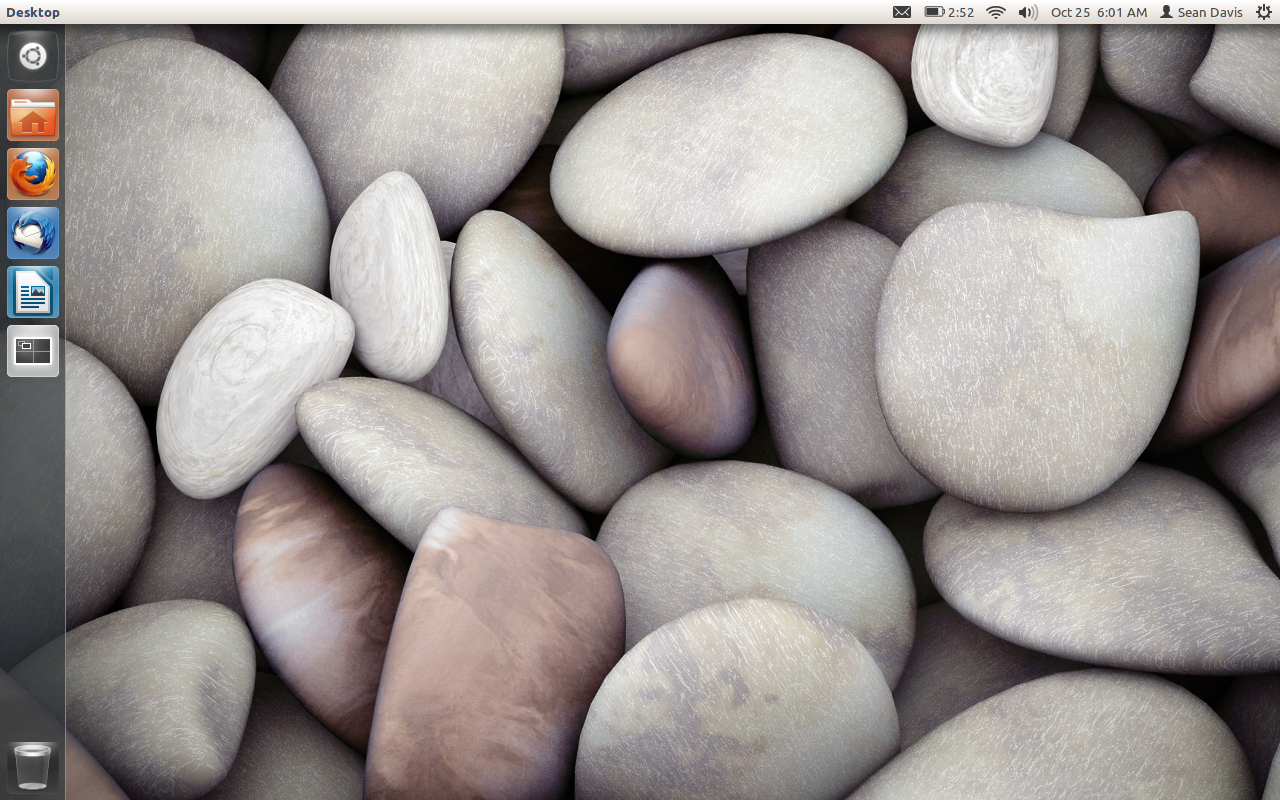
Task: Open the workspace switcher
Action: [32, 350]
